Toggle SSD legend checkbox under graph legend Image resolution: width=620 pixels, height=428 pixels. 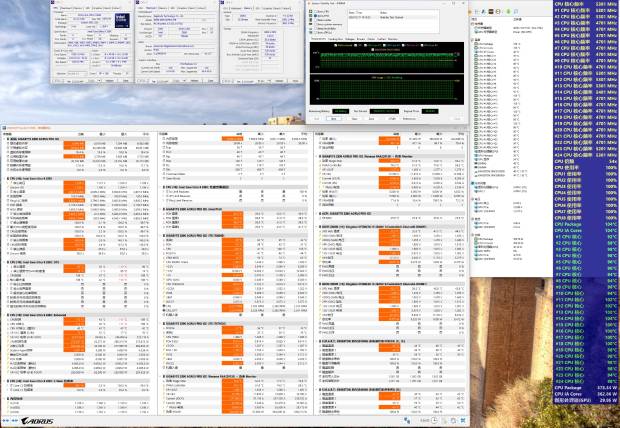[x=372, y=49]
